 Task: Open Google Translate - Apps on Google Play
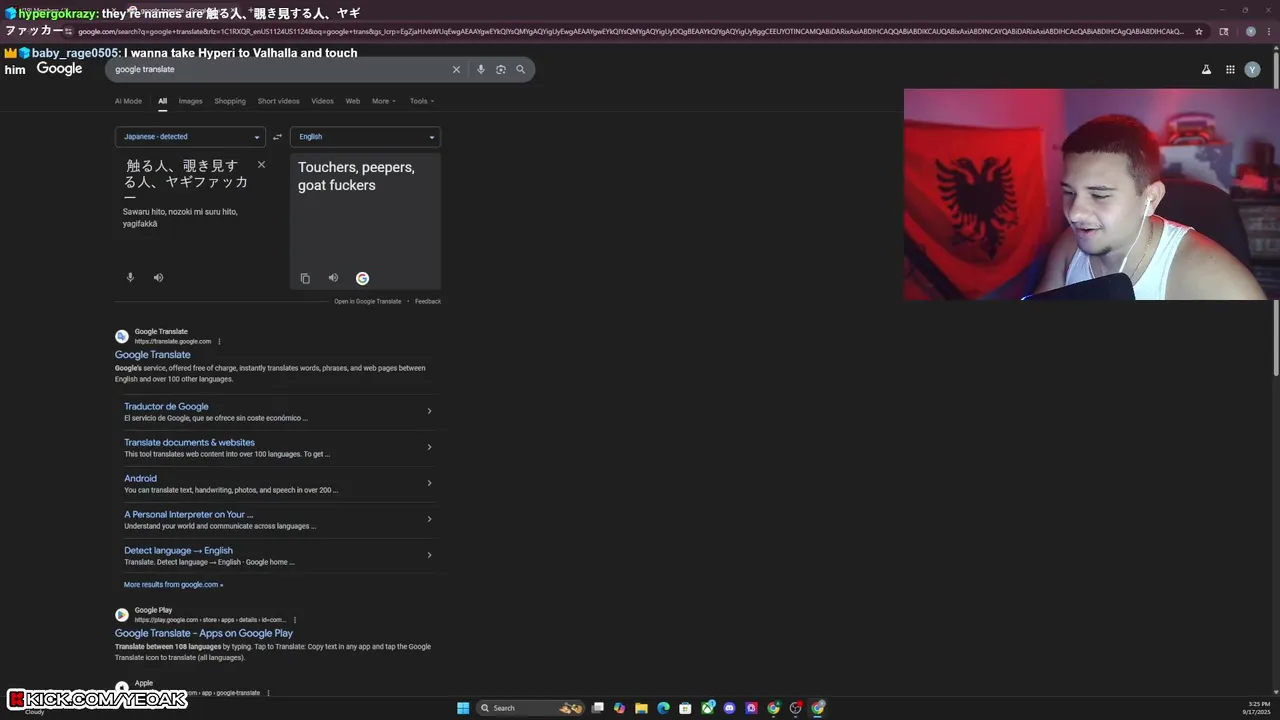point(203,633)
